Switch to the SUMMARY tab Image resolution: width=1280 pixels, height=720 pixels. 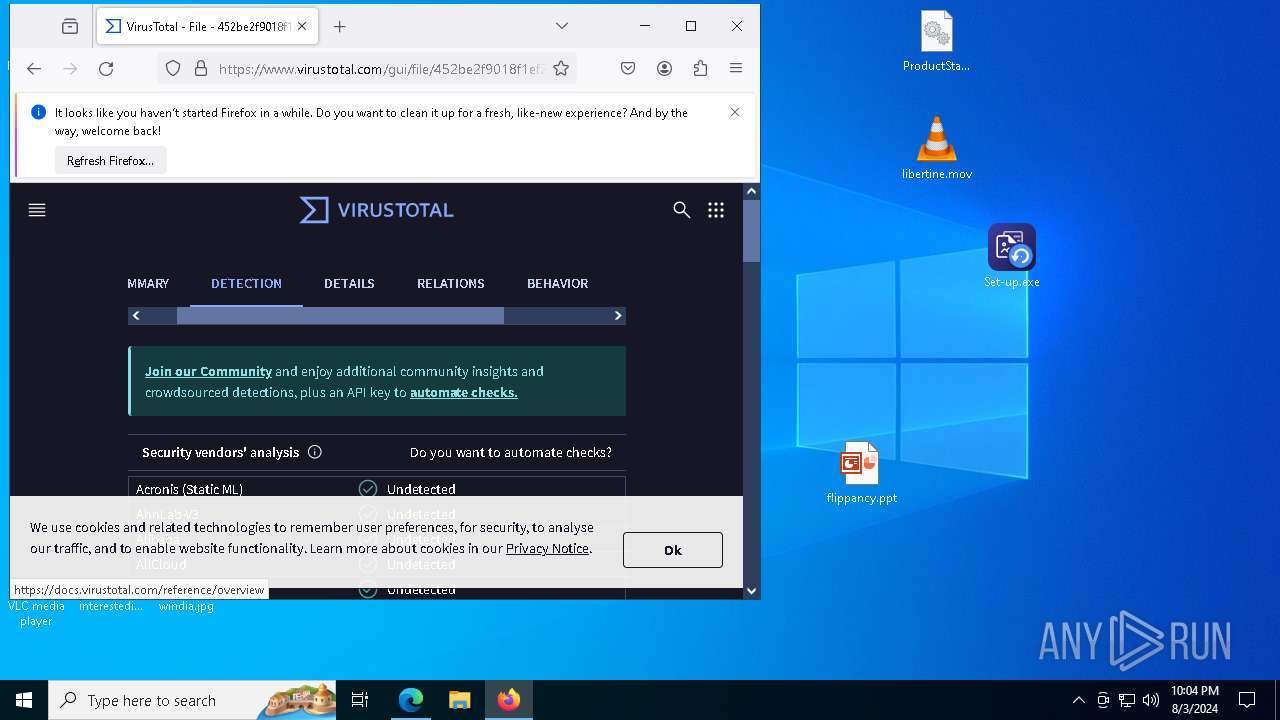[x=148, y=283]
